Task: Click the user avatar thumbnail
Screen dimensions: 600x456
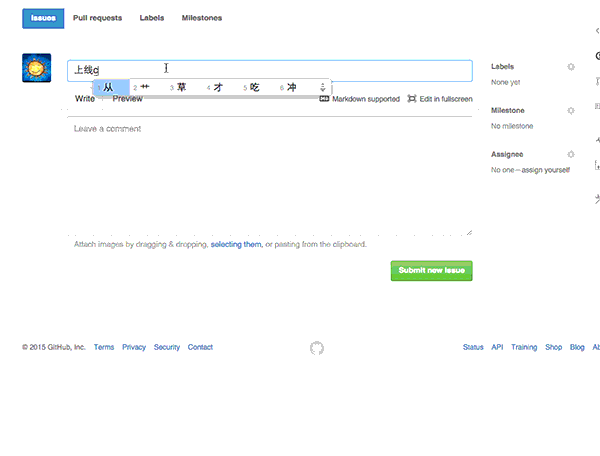Action: pyautogui.click(x=37, y=68)
